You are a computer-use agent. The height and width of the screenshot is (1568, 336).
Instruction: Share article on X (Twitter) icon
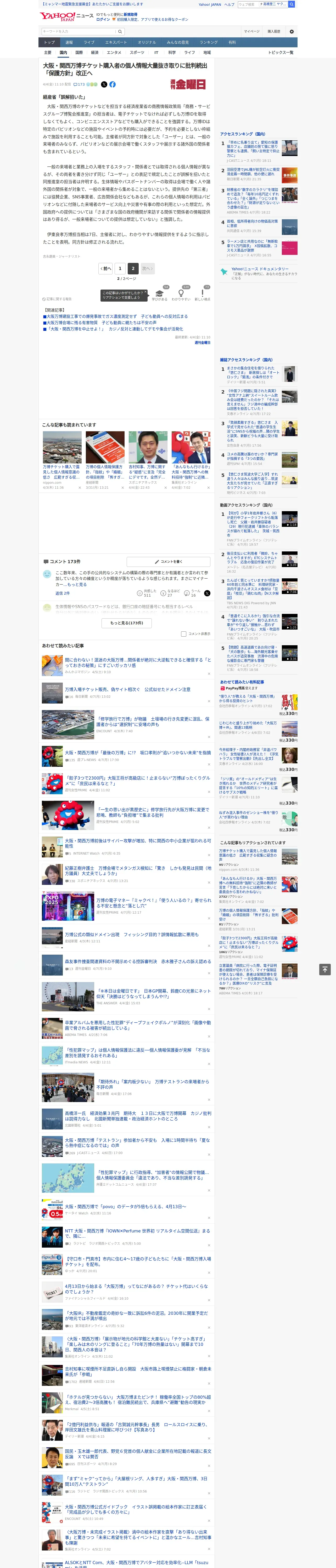[x=104, y=85]
